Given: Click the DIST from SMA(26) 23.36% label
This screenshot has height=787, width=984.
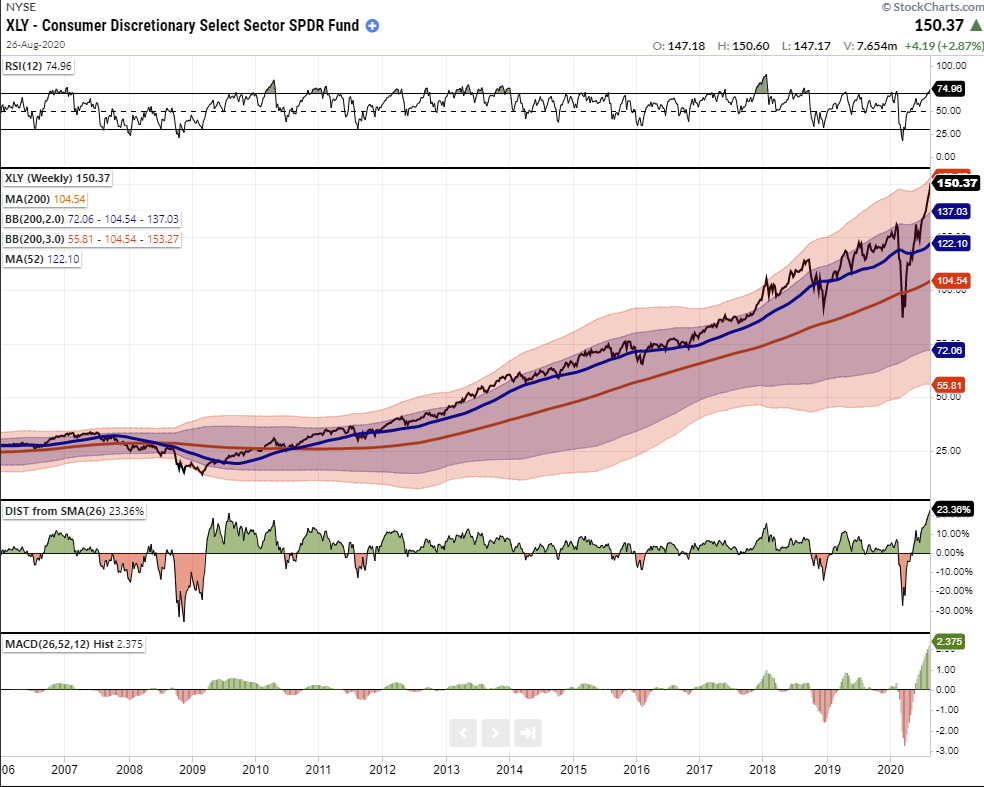Looking at the screenshot, I should click(74, 511).
